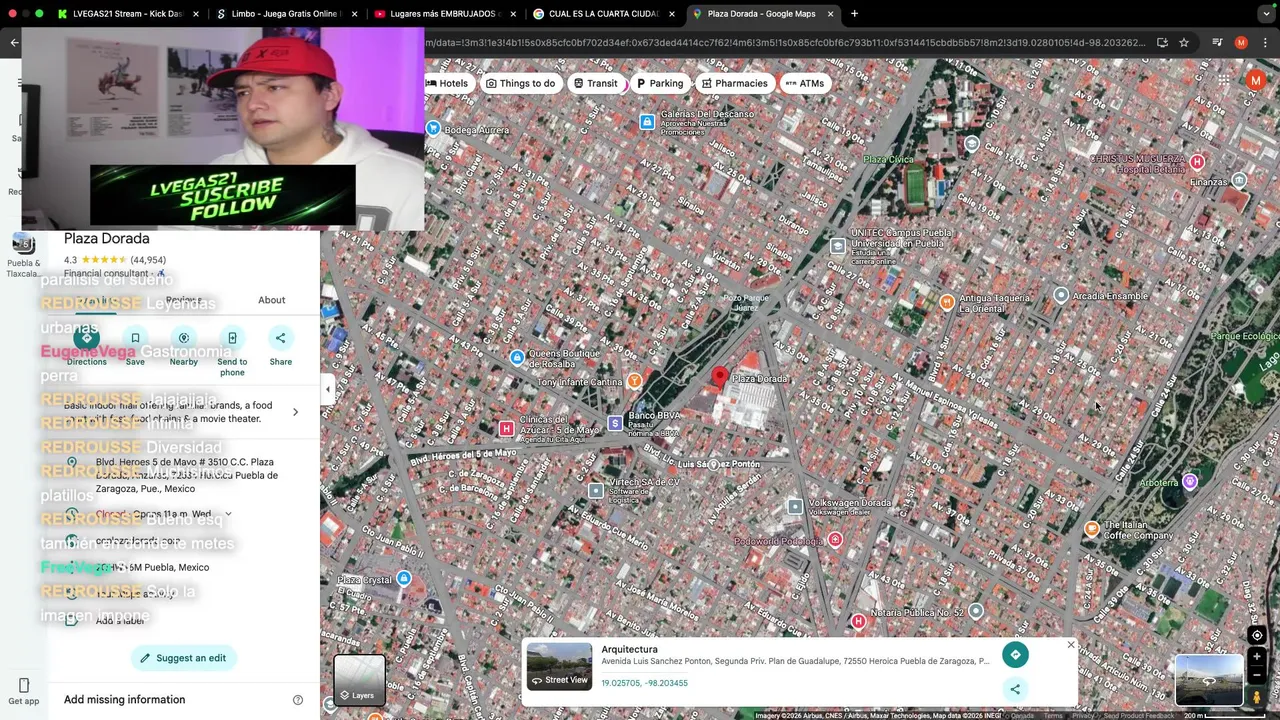Image resolution: width=1280 pixels, height=720 pixels.
Task: Switch to CUAL ES LA CUARTA CIUDAD tab
Action: coord(603,14)
